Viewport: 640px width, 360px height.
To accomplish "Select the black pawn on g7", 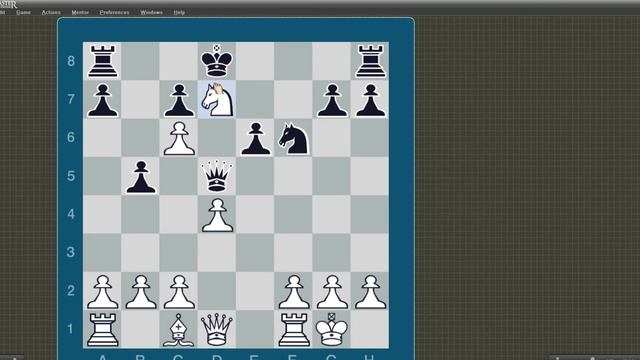I will [332, 100].
